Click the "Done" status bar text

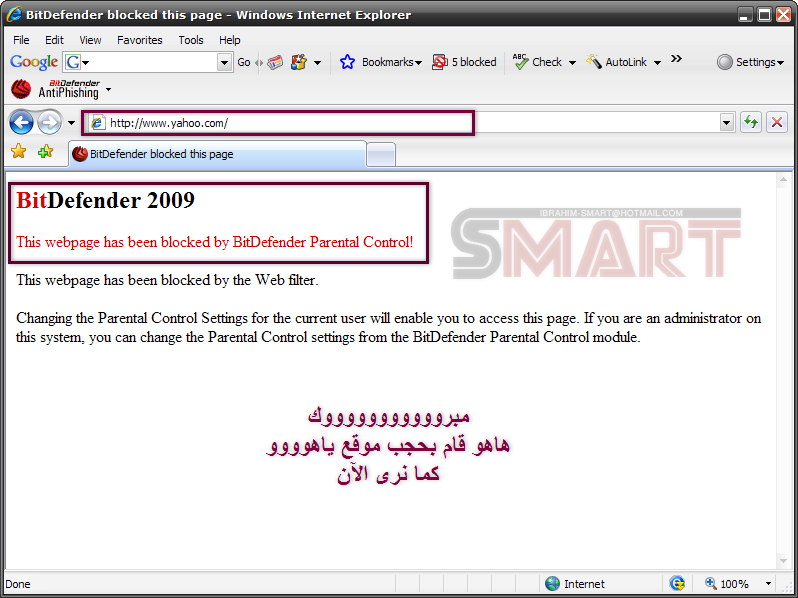[18, 584]
